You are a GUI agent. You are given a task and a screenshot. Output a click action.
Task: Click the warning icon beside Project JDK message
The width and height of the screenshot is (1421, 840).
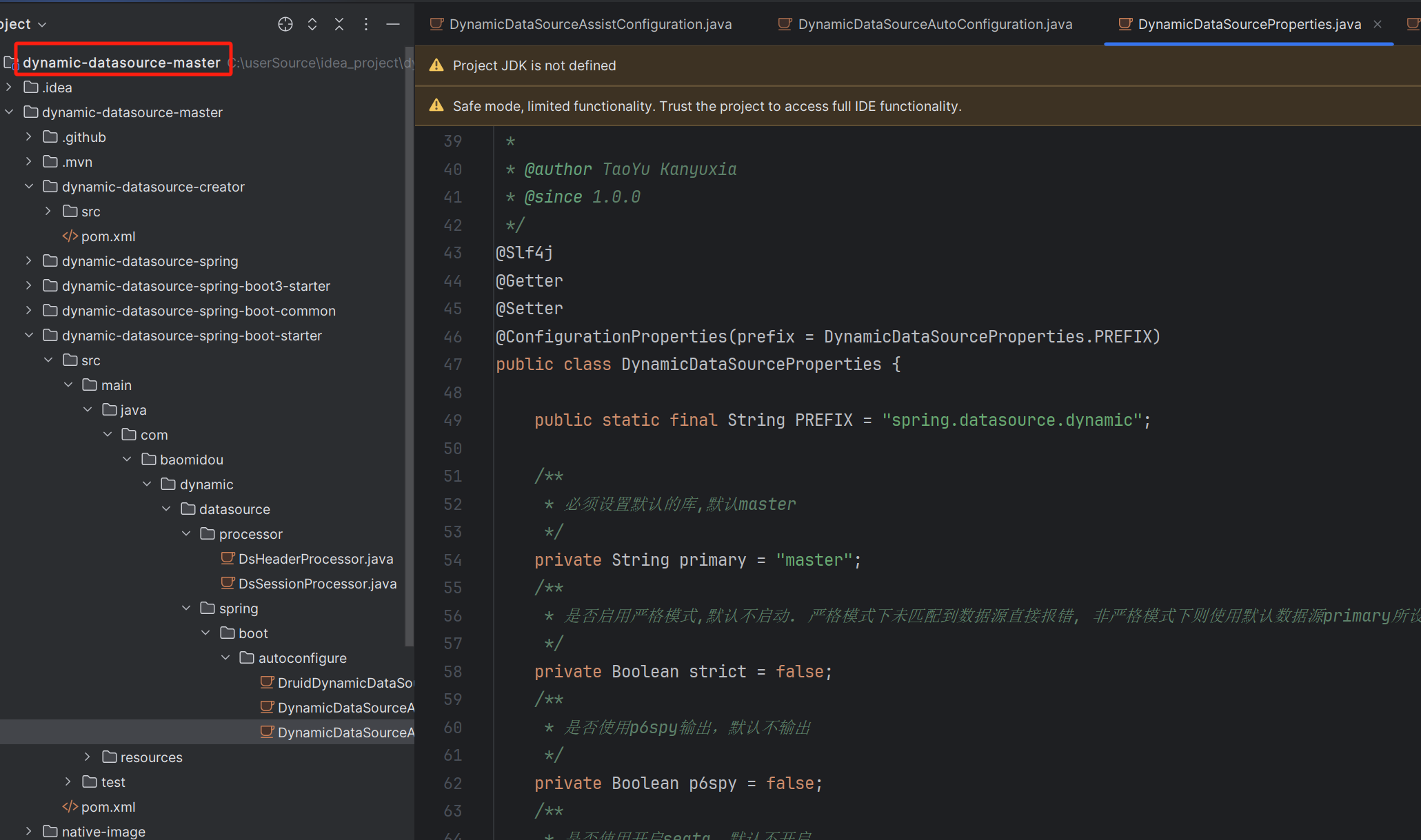point(436,65)
